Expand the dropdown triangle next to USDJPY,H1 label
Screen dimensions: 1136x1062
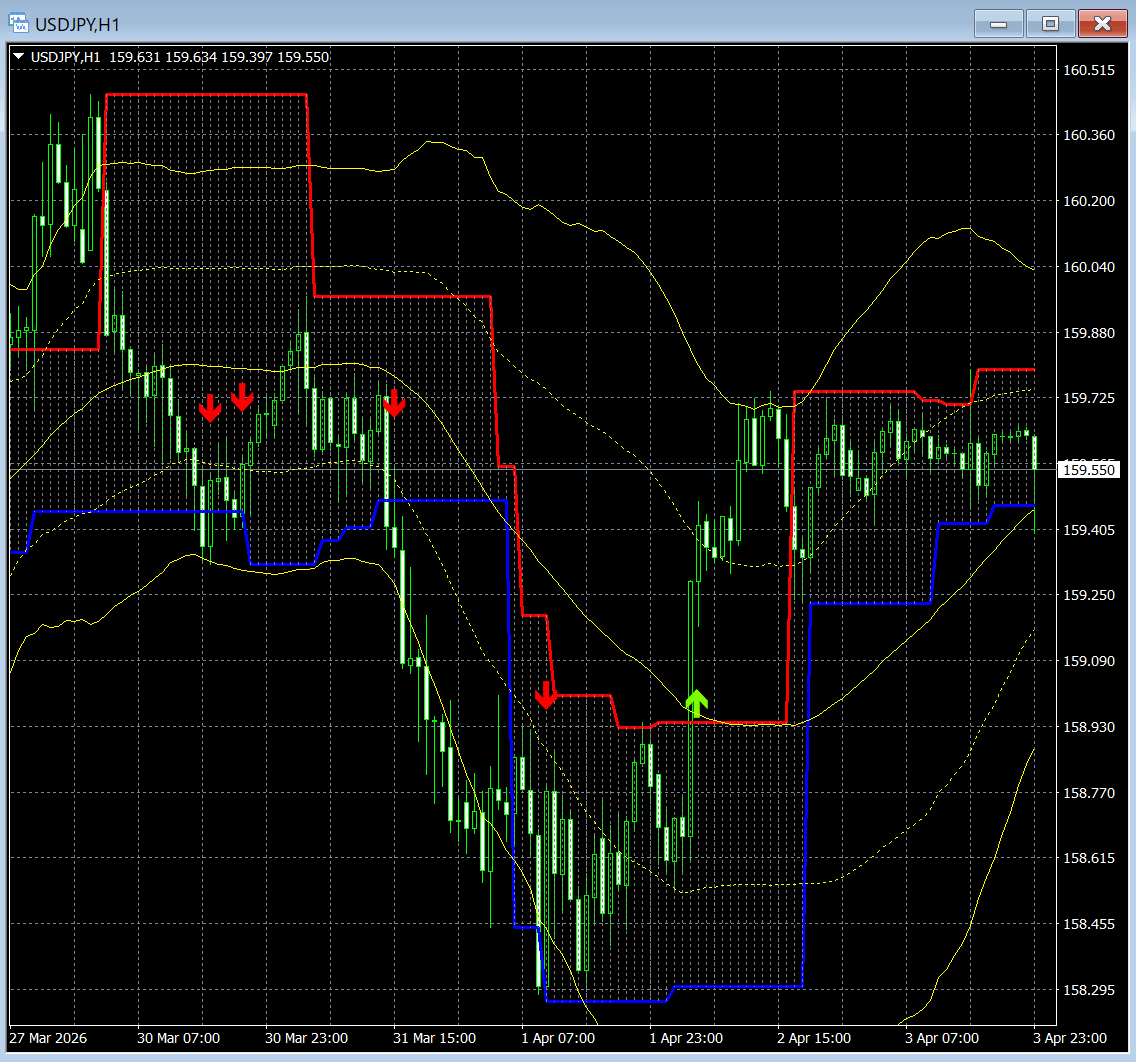[19, 57]
